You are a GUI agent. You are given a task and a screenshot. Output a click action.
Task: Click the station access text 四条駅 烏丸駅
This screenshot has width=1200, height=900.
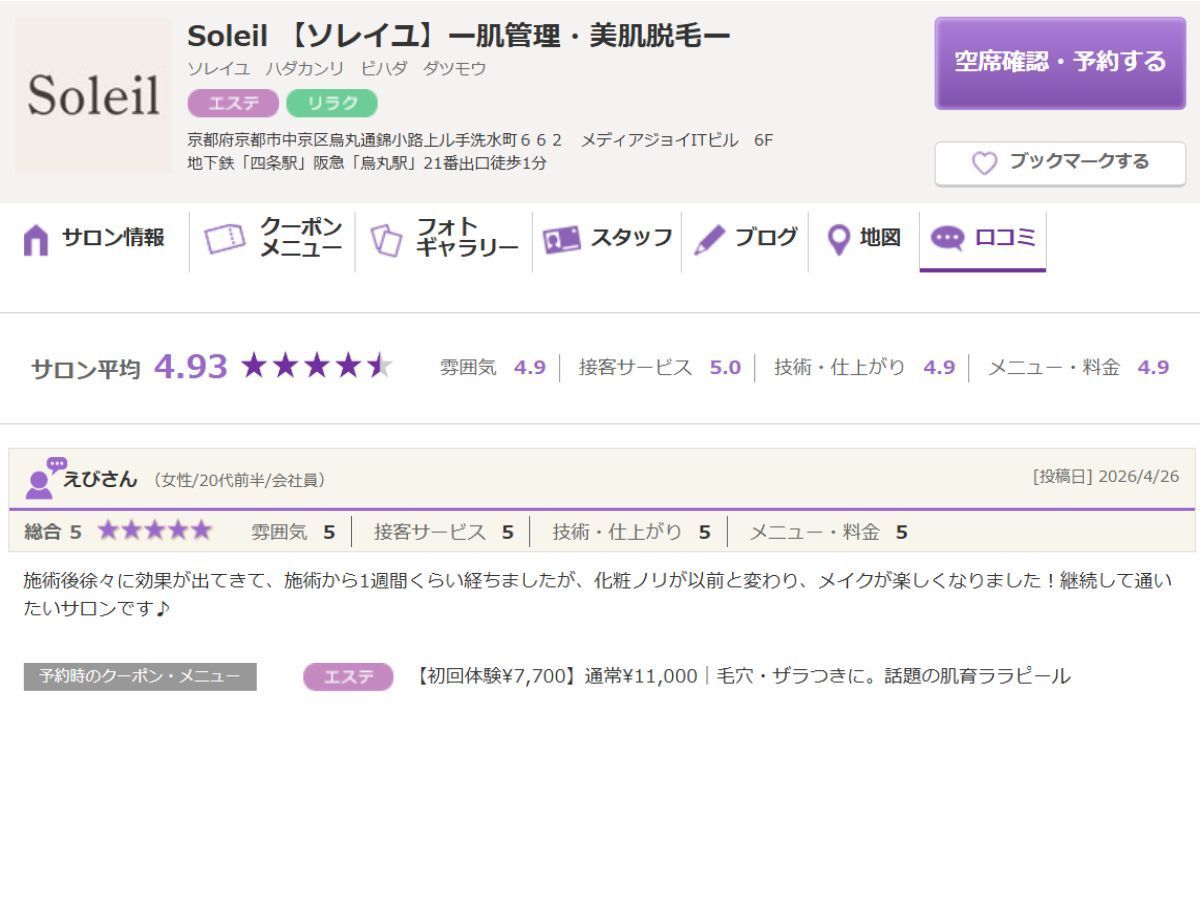click(367, 163)
